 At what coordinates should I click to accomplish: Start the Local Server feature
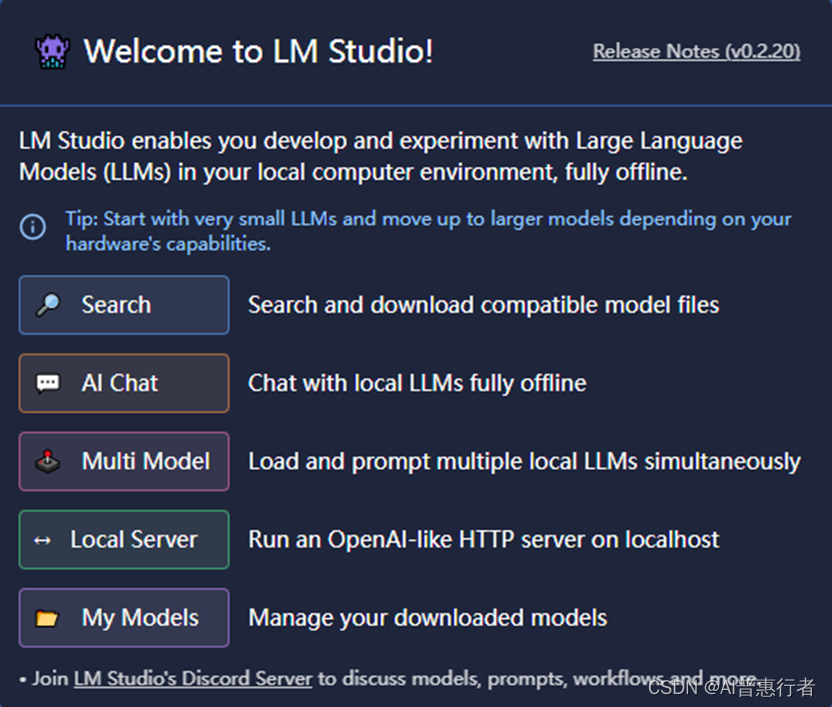point(123,539)
